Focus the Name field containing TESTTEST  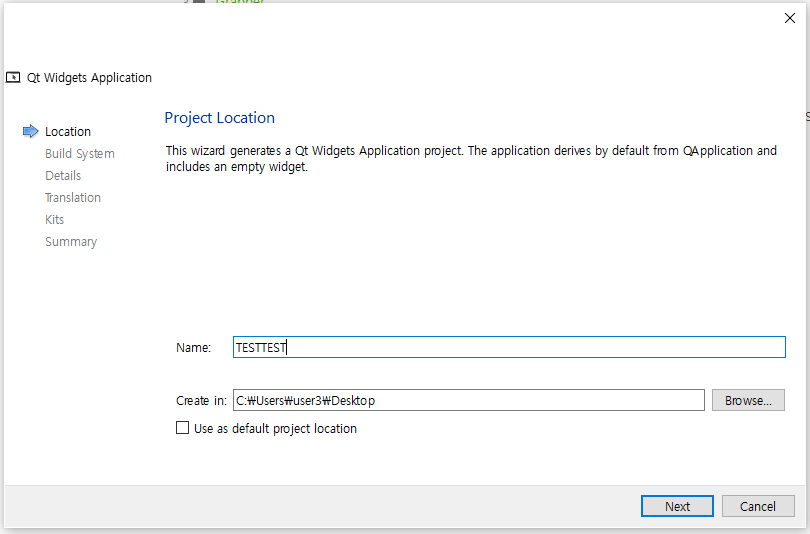[x=509, y=347]
